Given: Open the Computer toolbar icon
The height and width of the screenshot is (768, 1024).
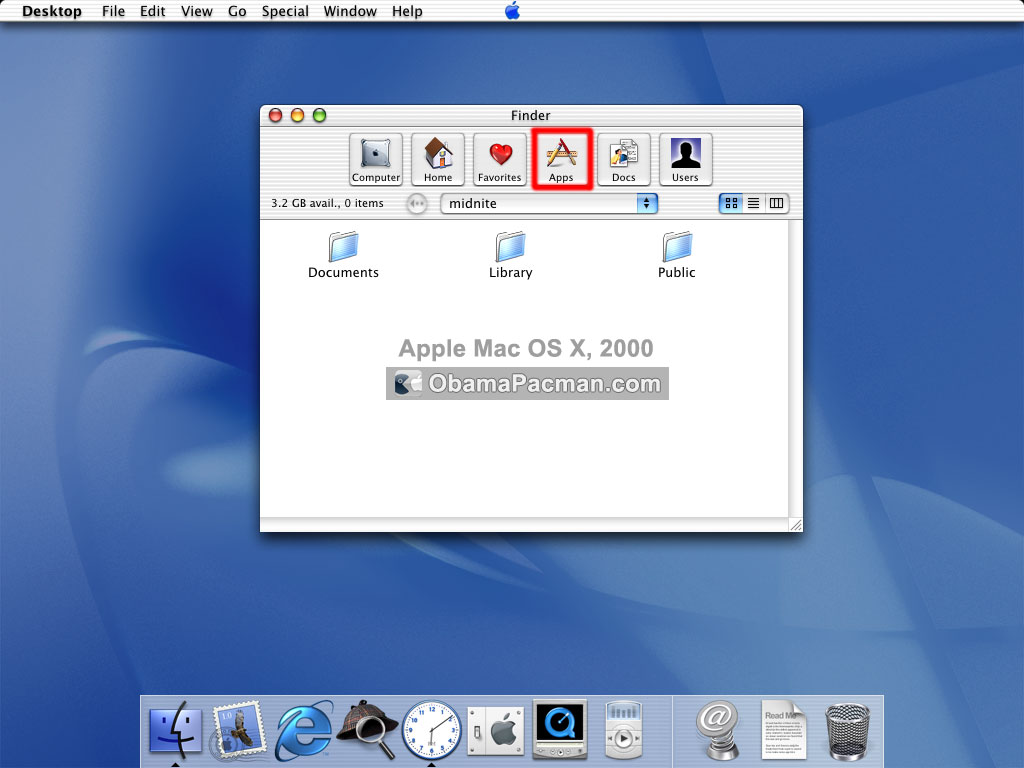Looking at the screenshot, I should coord(376,159).
